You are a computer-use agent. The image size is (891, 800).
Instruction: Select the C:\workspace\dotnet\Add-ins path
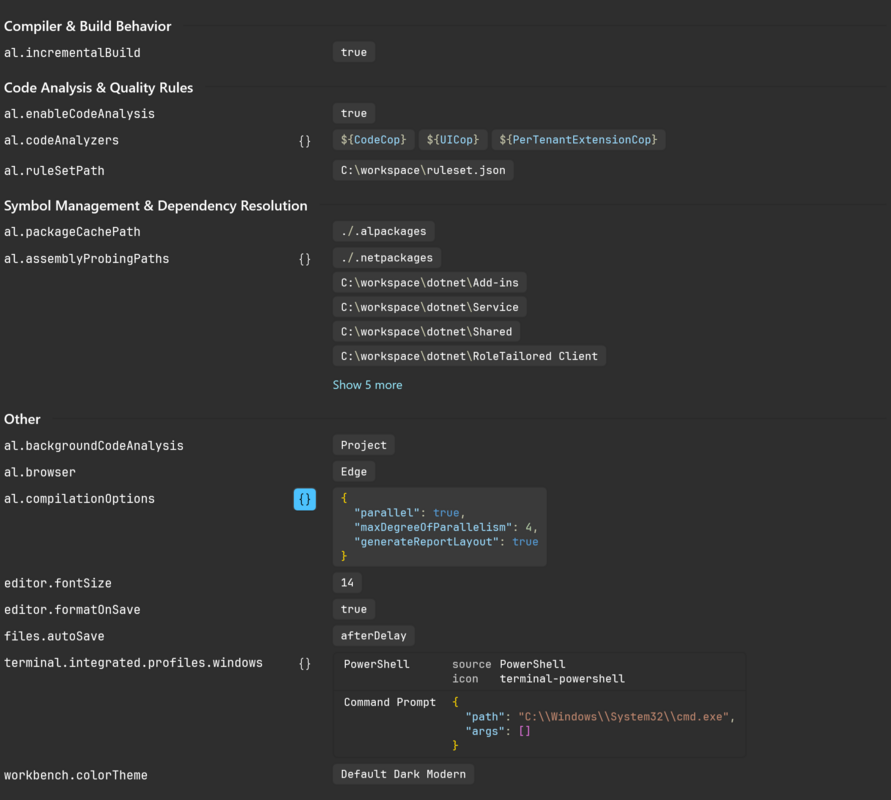430,282
